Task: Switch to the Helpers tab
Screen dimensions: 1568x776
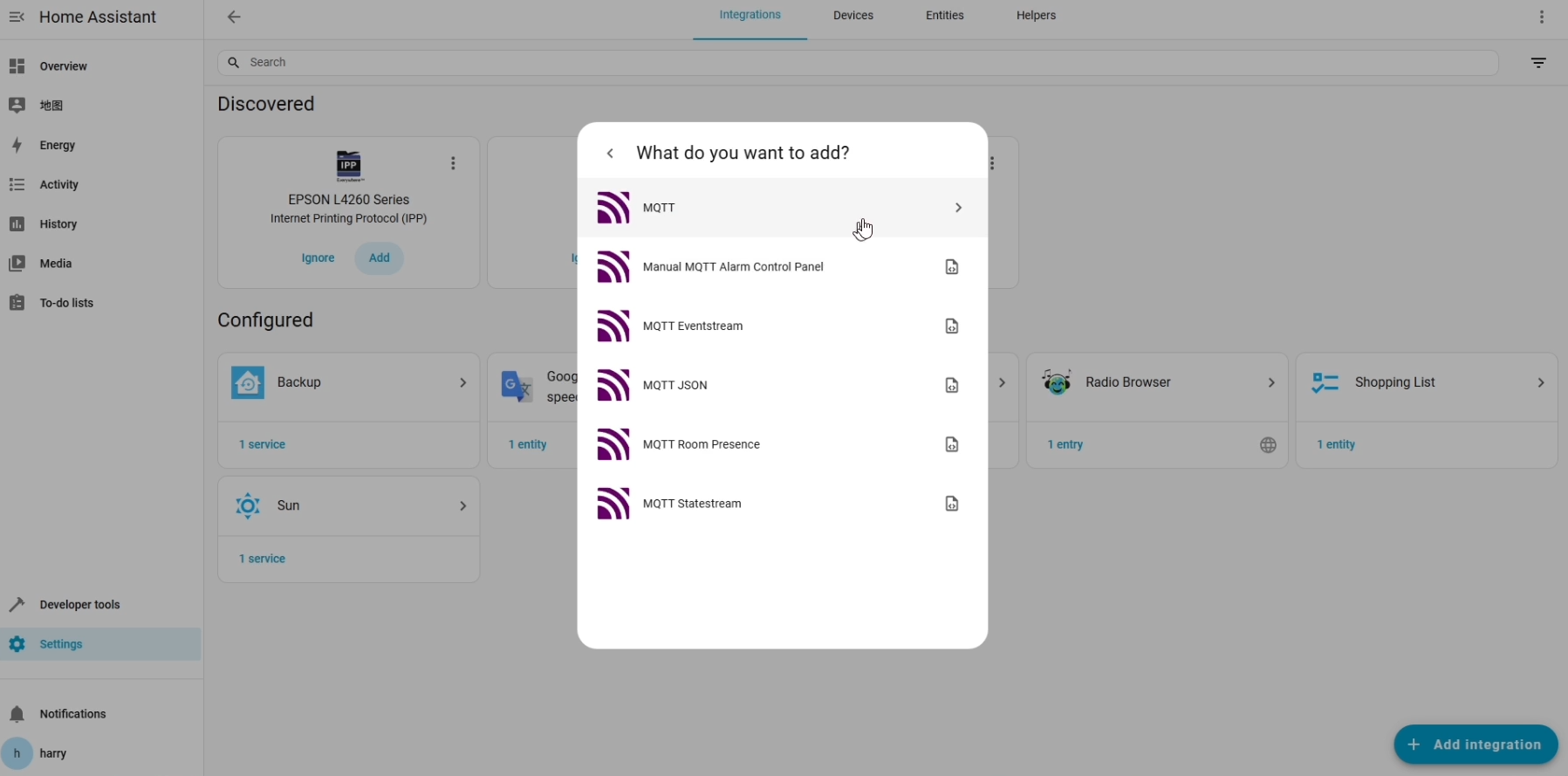Action: [1036, 16]
